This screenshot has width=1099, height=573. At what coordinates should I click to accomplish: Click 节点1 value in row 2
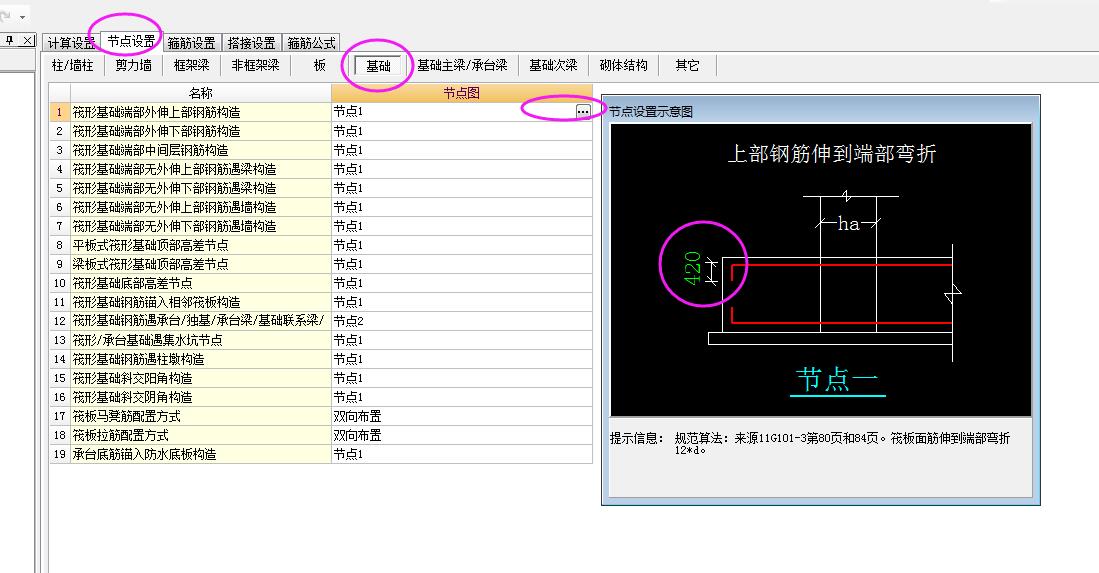tap(462, 131)
